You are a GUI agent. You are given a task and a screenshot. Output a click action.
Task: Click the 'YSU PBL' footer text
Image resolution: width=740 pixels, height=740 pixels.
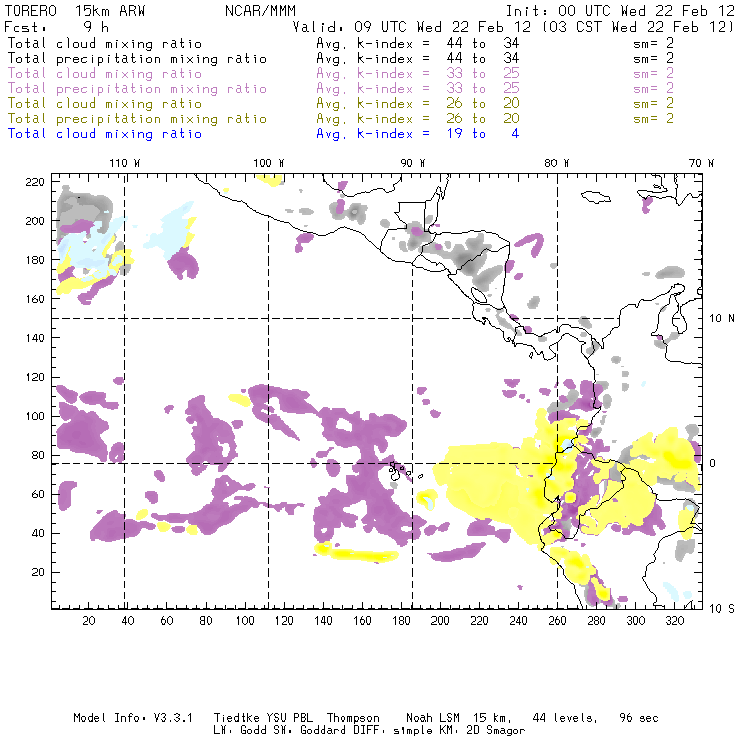point(289,718)
